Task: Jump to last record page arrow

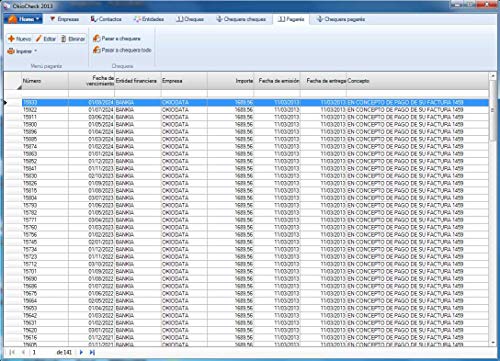Action: (92, 352)
